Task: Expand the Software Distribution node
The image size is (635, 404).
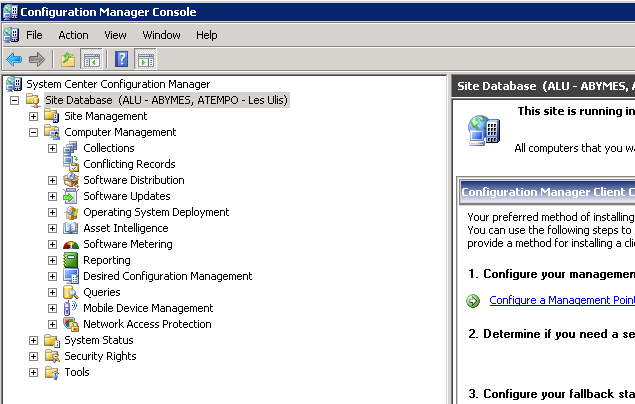Action: [52, 180]
